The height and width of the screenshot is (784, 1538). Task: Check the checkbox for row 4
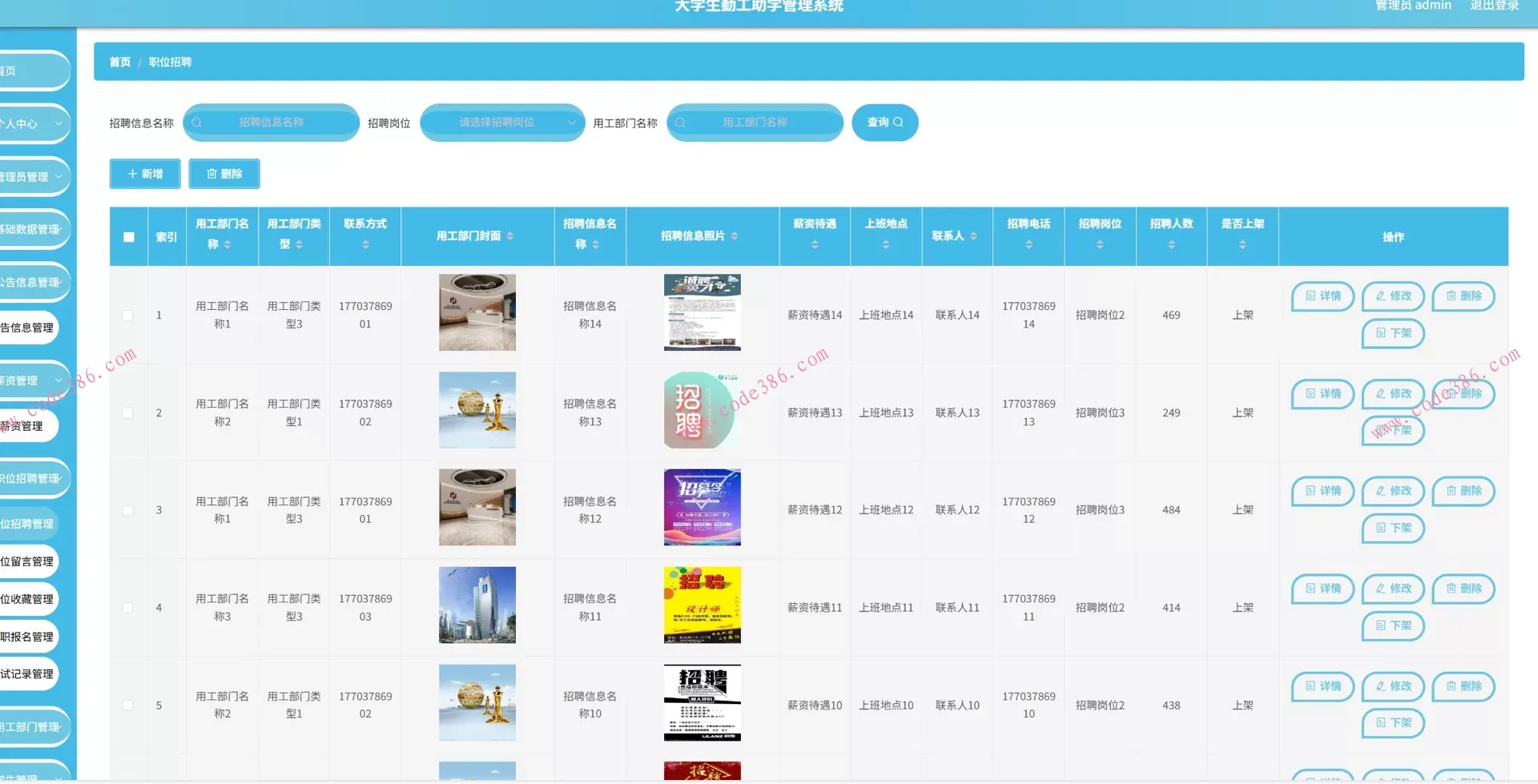[127, 608]
